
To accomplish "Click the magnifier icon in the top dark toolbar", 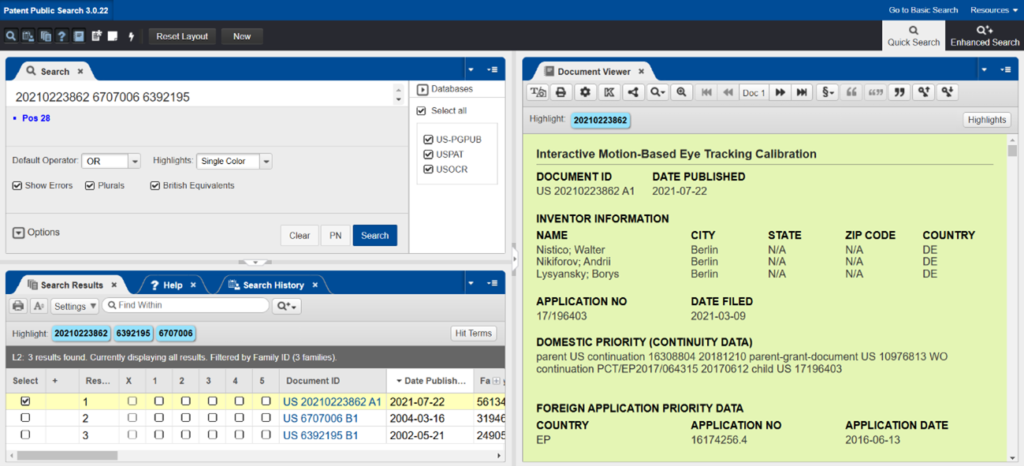I will 10,37.
